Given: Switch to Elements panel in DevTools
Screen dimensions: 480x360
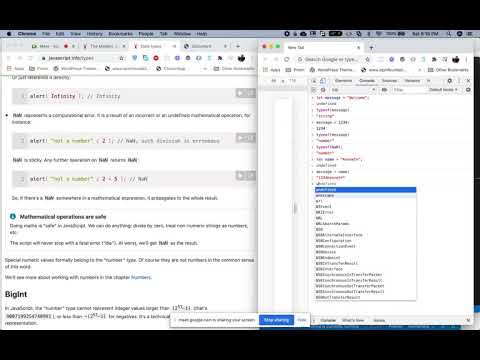Looking at the screenshot, I should pos(343,81).
